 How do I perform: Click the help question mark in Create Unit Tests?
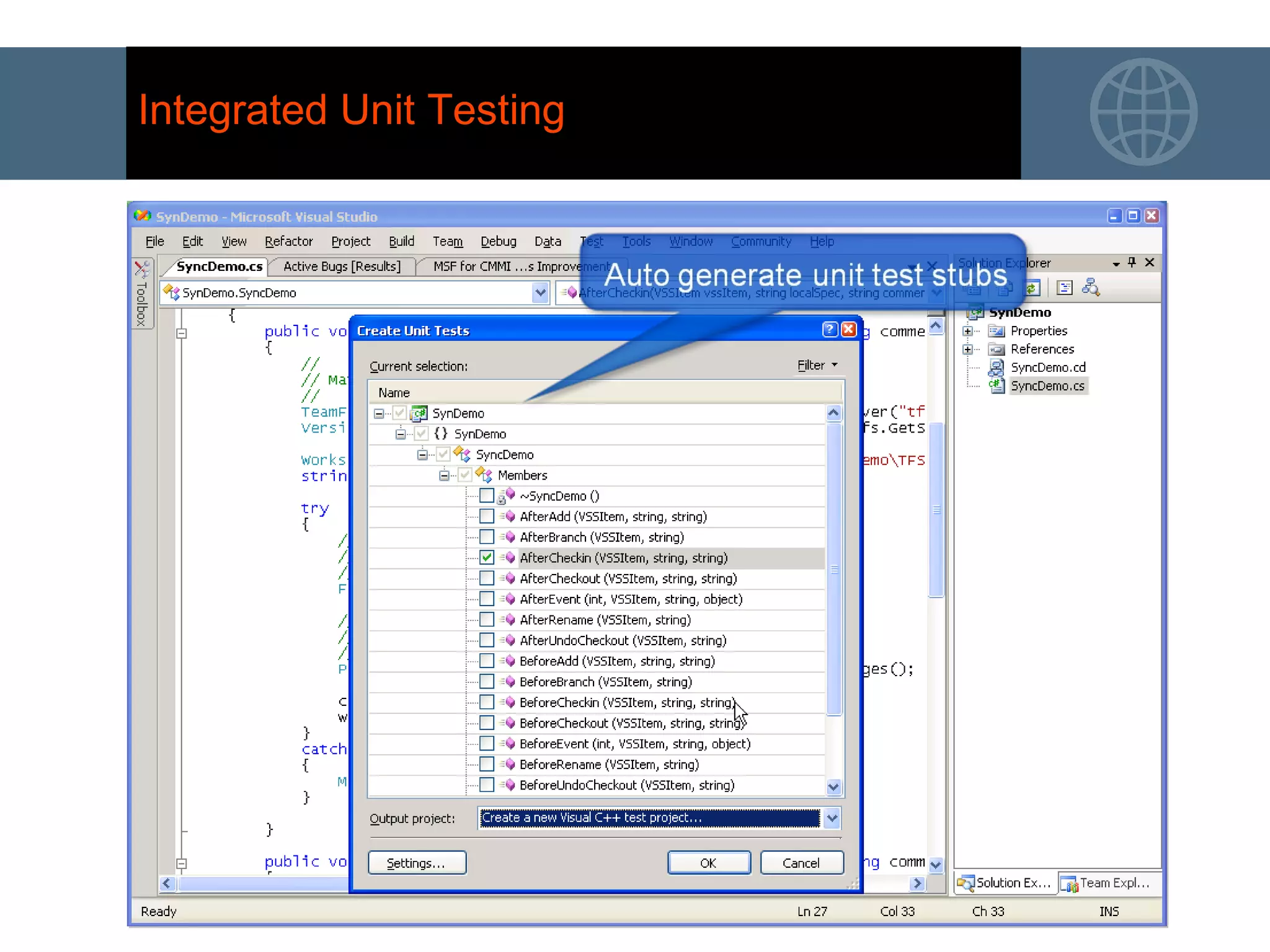pyautogui.click(x=829, y=330)
